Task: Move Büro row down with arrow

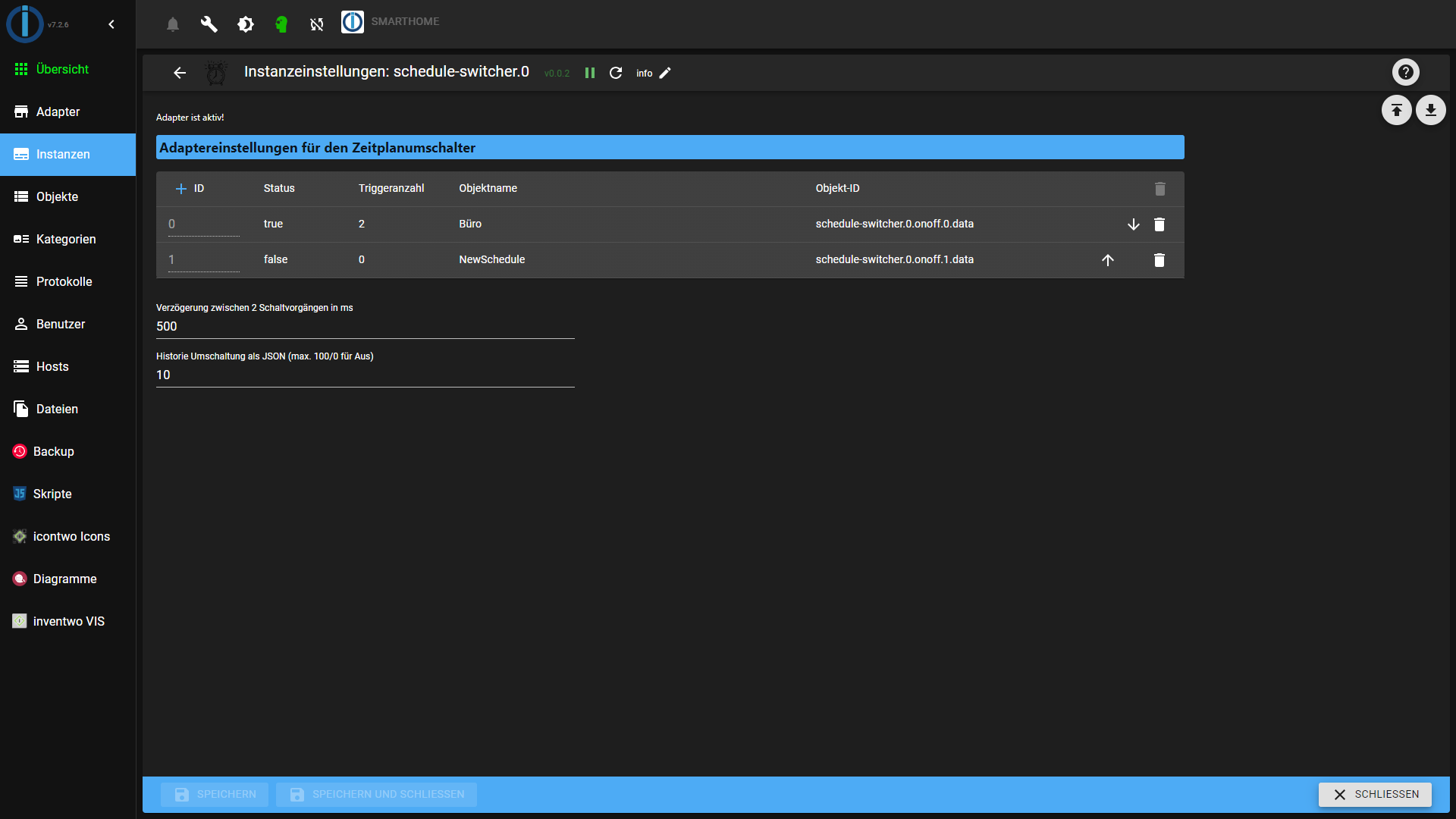Action: coord(1134,224)
